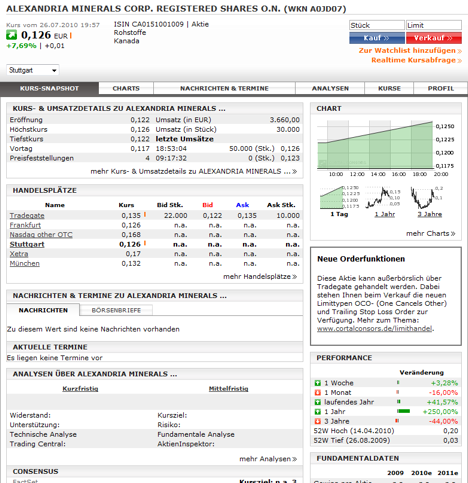Screen dimensions: 468x483
Task: Click red arrow icon beside 1 Monat
Action: click(318, 392)
